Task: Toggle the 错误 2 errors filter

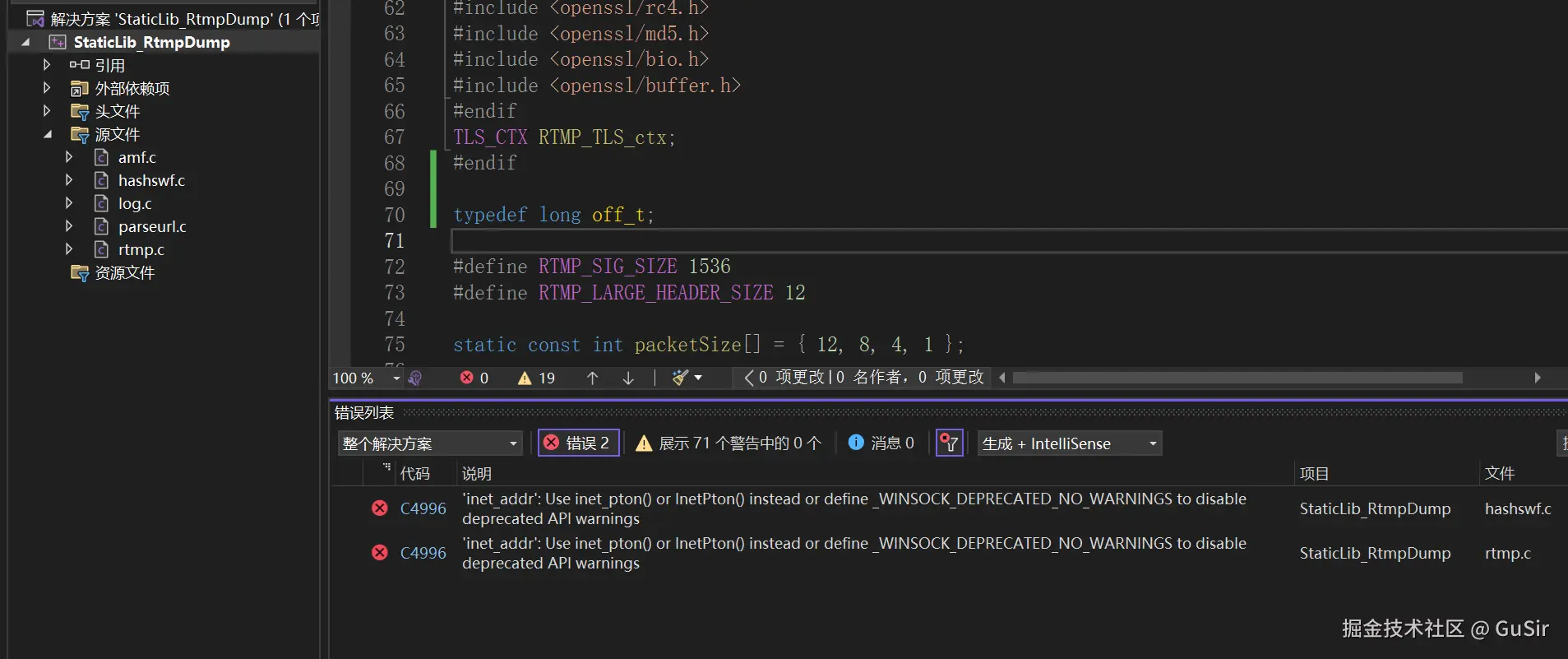Action: tap(578, 443)
